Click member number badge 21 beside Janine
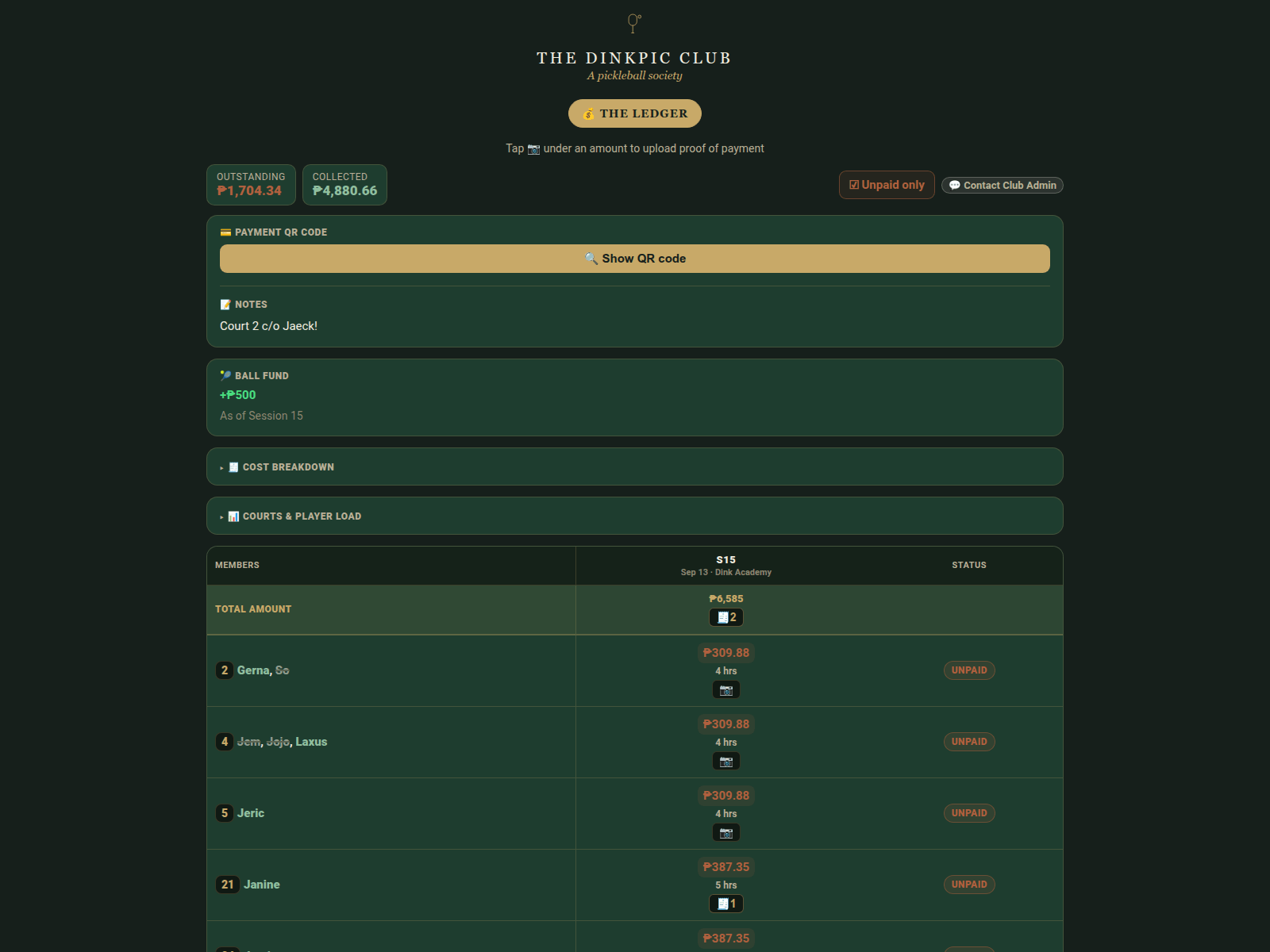 [228, 885]
